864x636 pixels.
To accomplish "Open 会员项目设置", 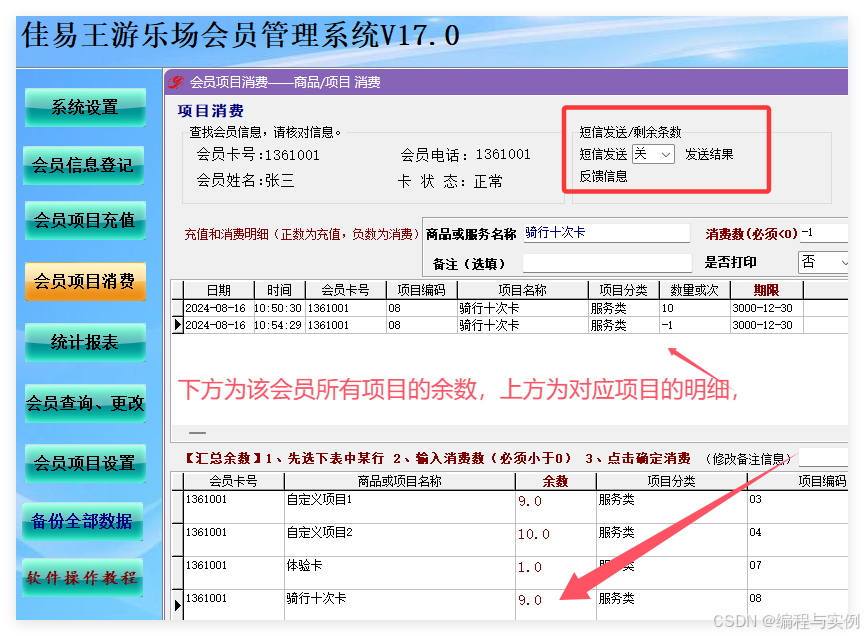I will point(85,463).
